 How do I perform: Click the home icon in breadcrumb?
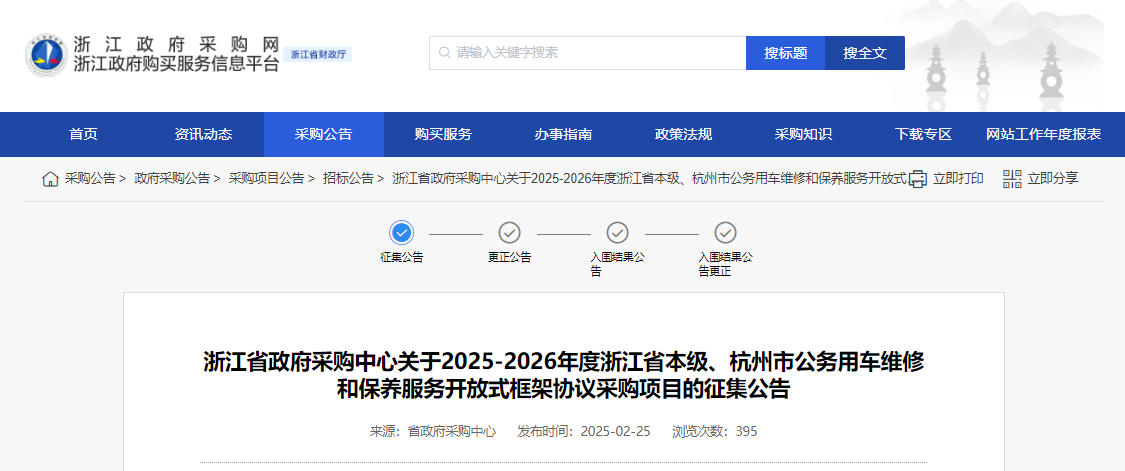pos(50,179)
